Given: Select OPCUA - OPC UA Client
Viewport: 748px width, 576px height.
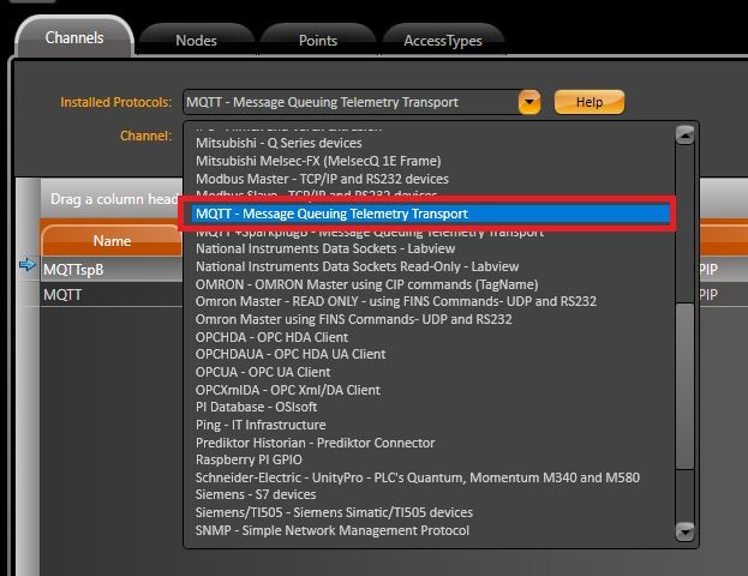Looking at the screenshot, I should [x=263, y=372].
